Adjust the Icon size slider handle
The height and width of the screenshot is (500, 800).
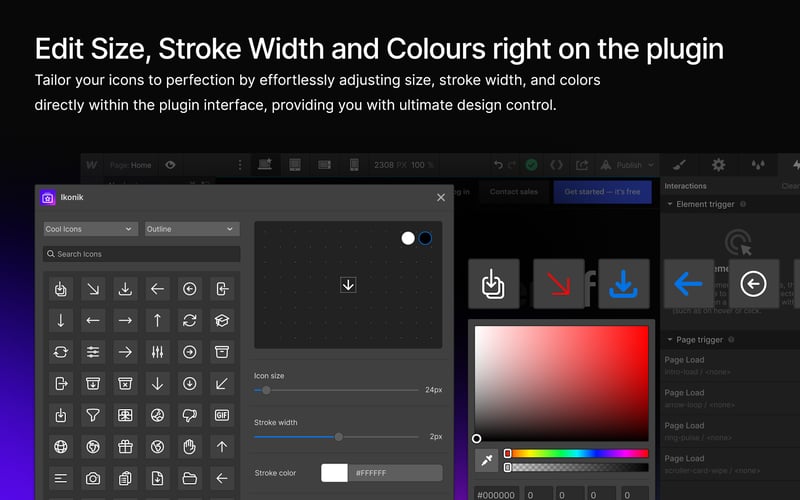click(x=266, y=390)
